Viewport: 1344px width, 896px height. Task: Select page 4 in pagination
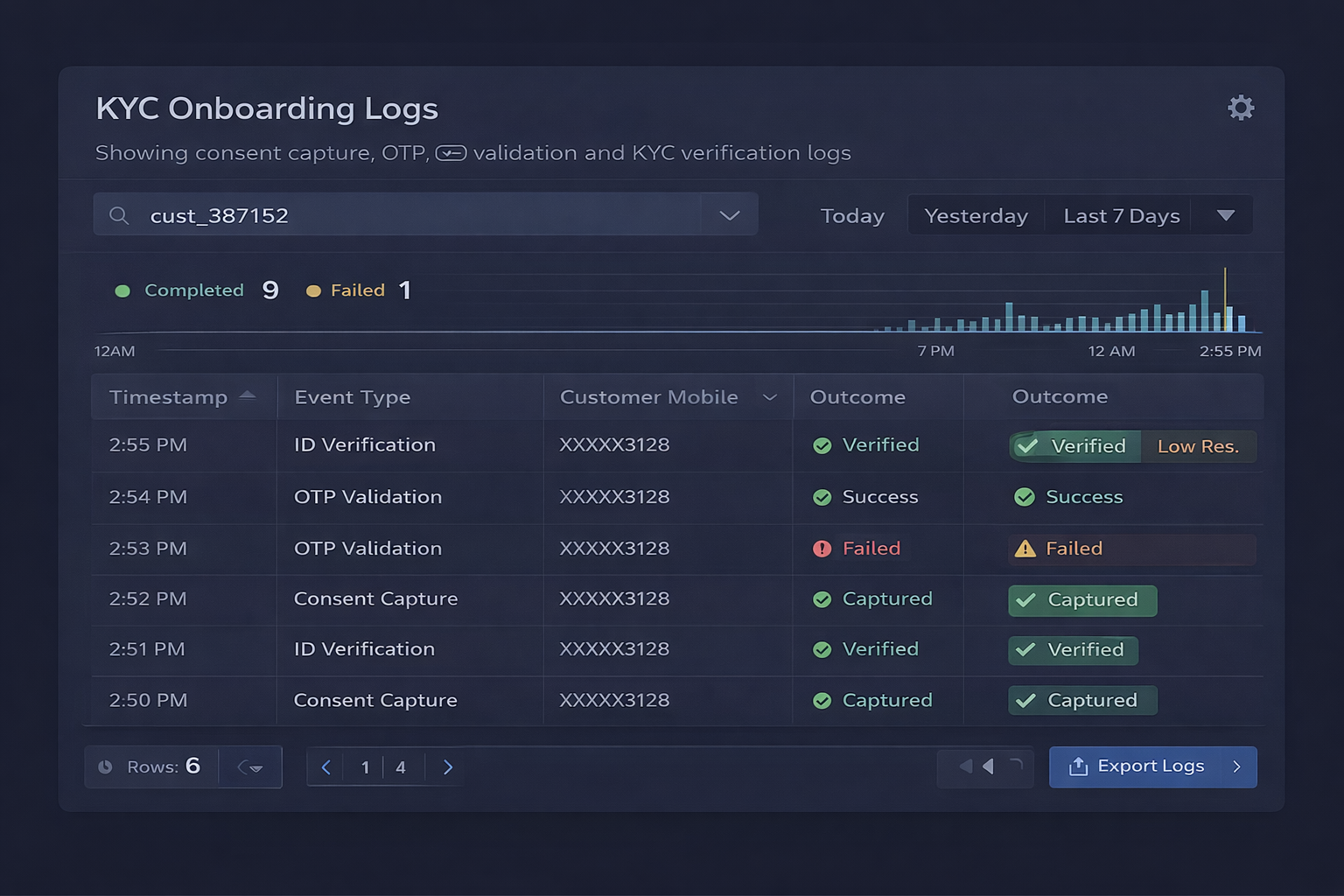[401, 767]
